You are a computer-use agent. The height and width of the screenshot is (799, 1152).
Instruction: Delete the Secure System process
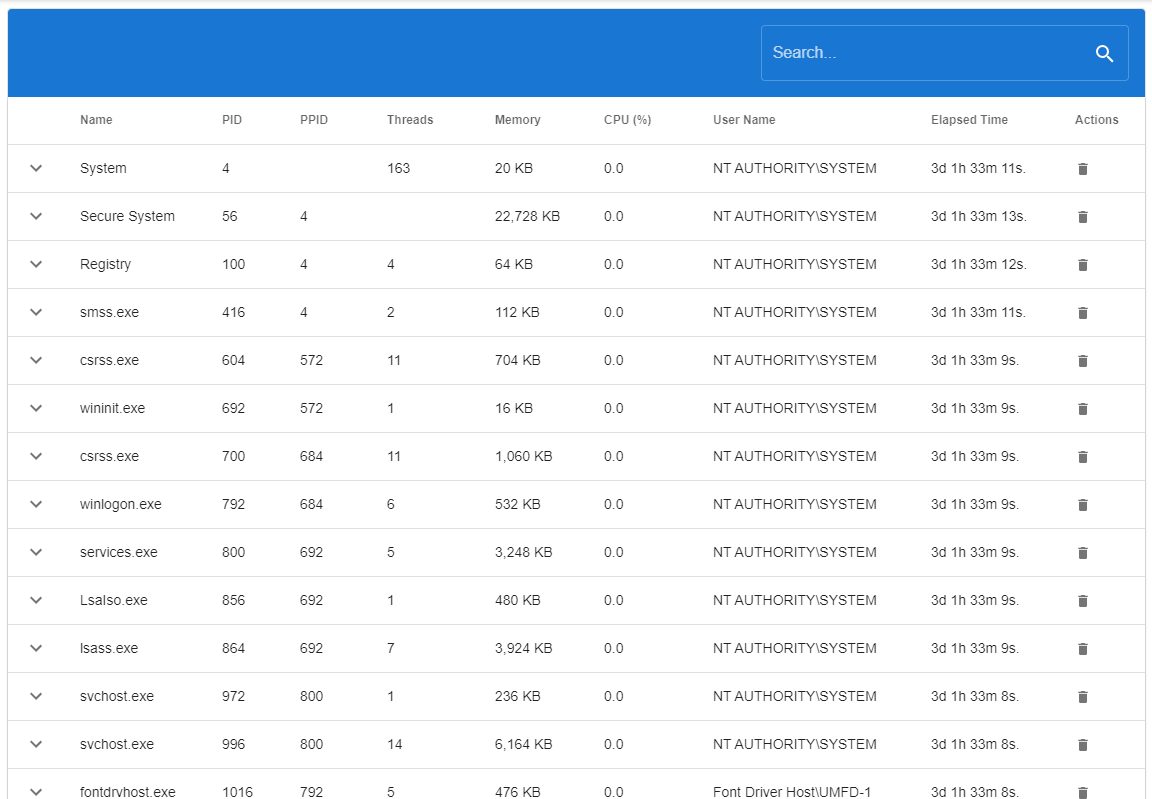point(1082,216)
